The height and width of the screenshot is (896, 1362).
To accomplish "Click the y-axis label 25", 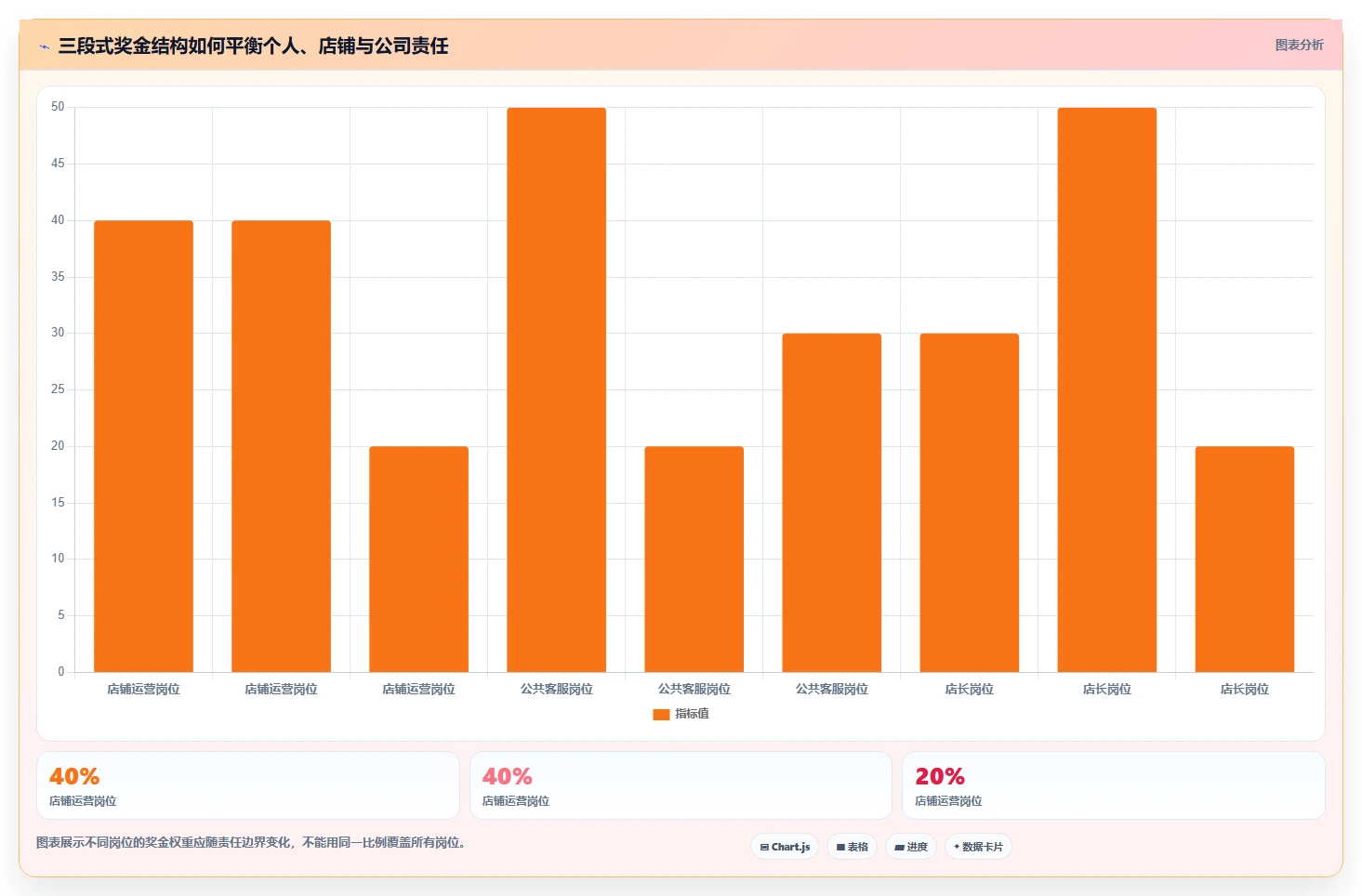I will coord(58,389).
